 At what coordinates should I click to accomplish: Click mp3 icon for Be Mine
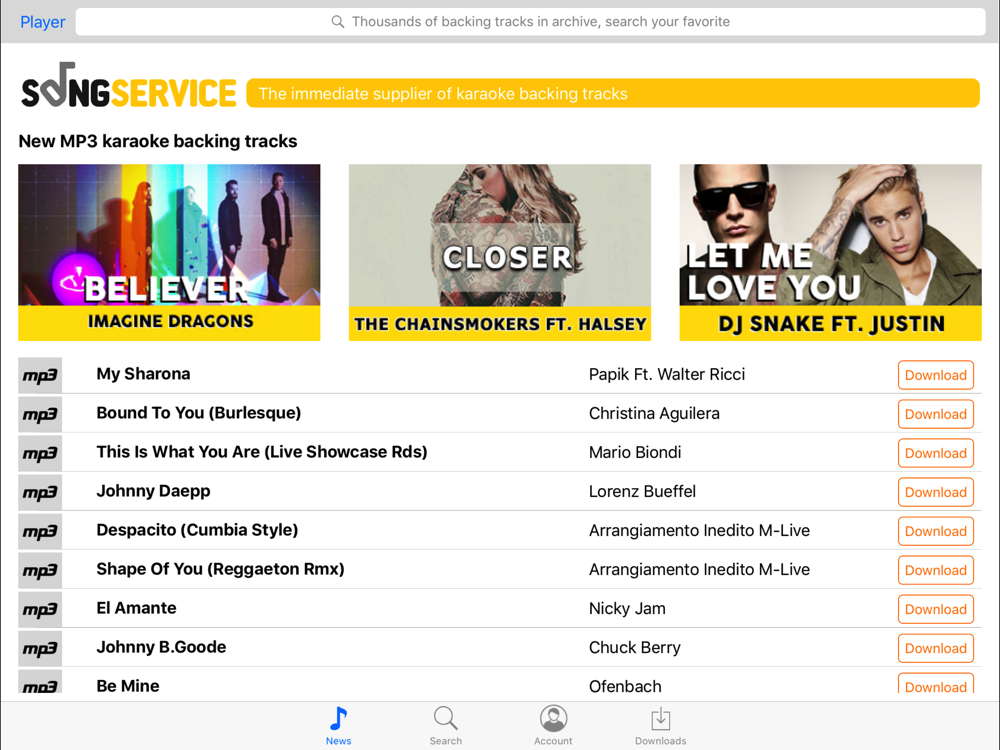coord(40,682)
